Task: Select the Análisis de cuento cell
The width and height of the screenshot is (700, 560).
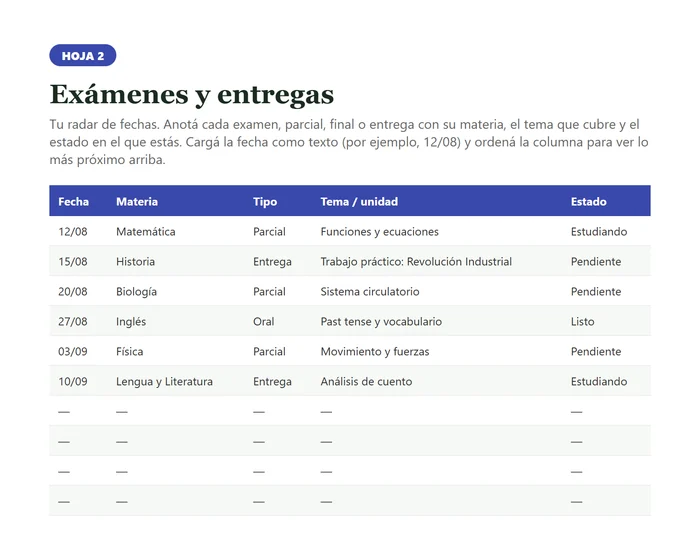Action: [x=366, y=381]
